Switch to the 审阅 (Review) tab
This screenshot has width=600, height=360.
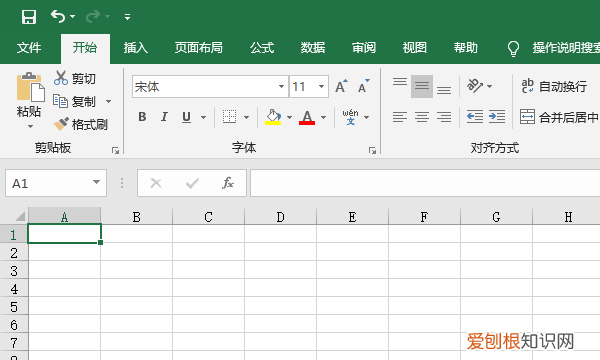364,48
